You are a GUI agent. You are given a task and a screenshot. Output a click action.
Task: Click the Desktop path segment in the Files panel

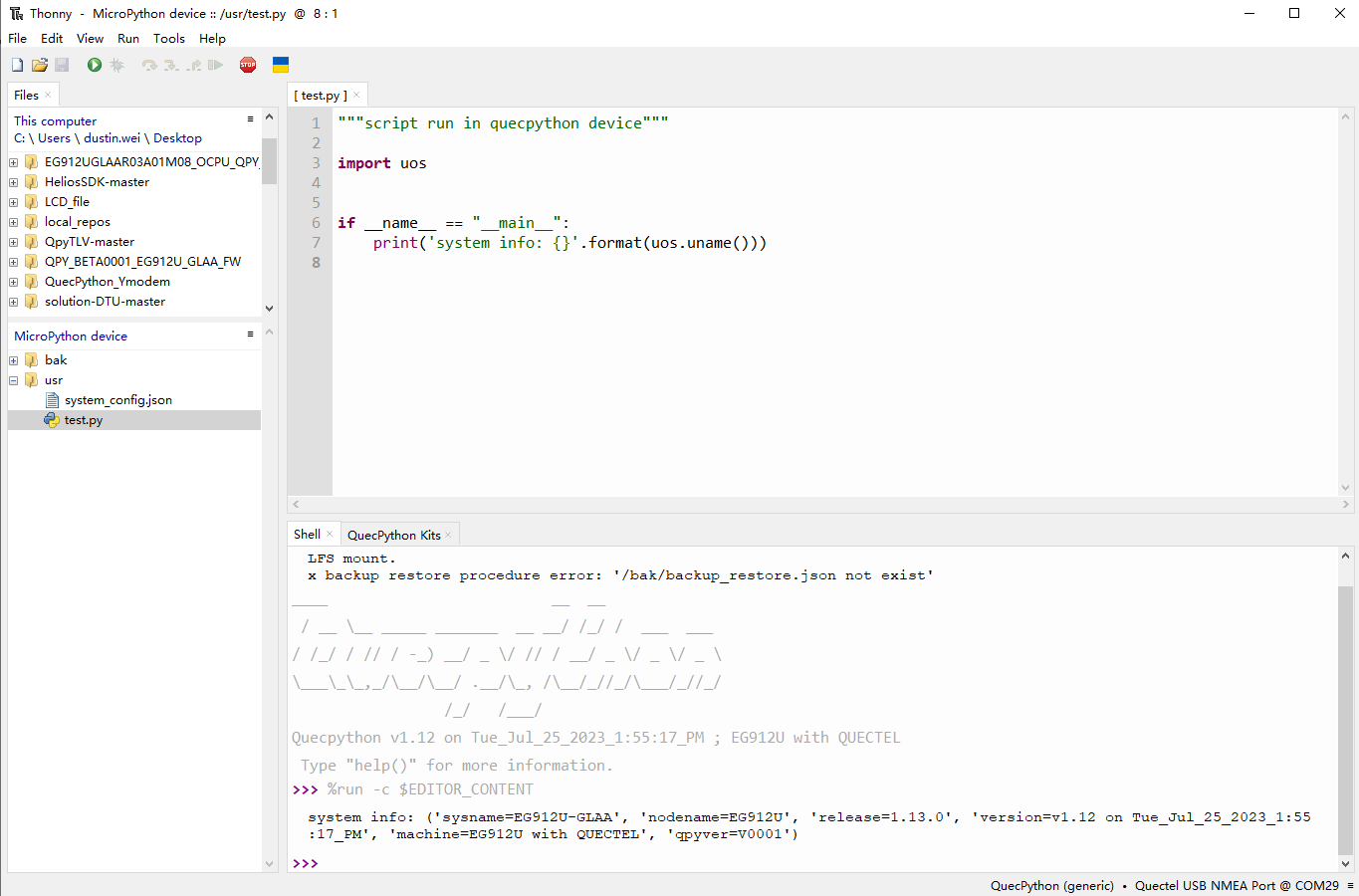pos(177,138)
